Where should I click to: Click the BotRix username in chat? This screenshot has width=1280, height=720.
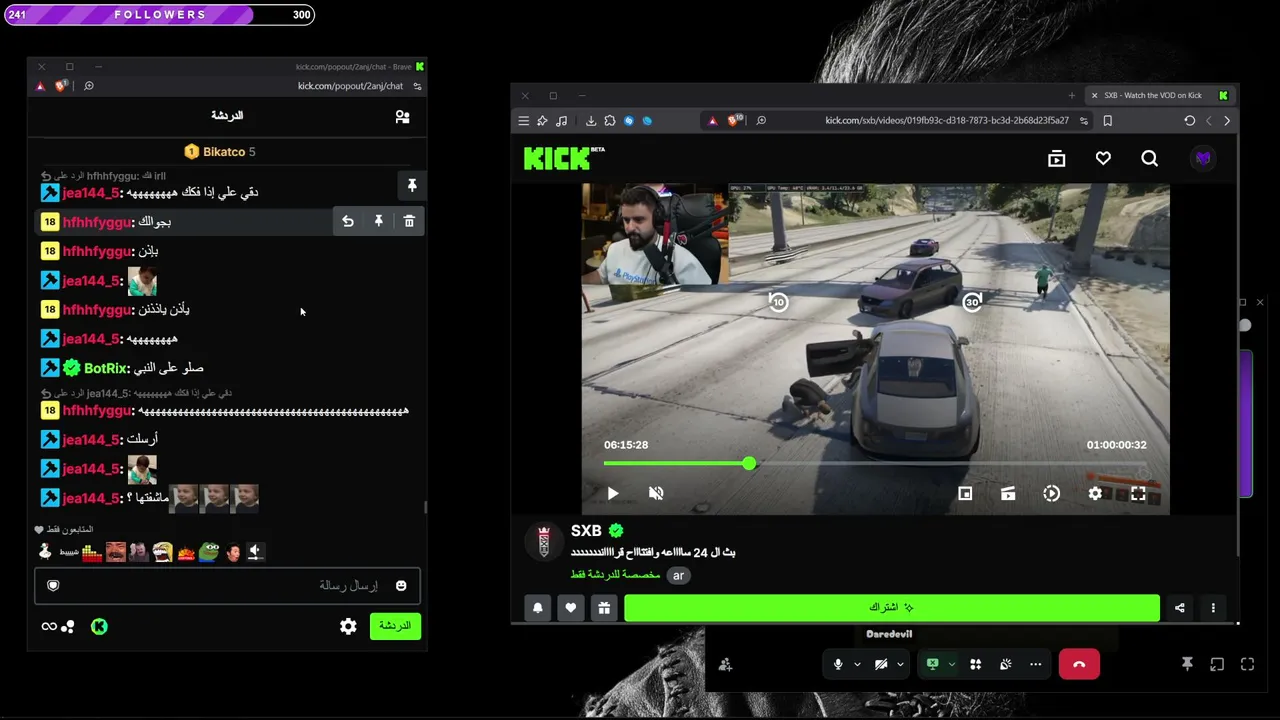[x=106, y=368]
